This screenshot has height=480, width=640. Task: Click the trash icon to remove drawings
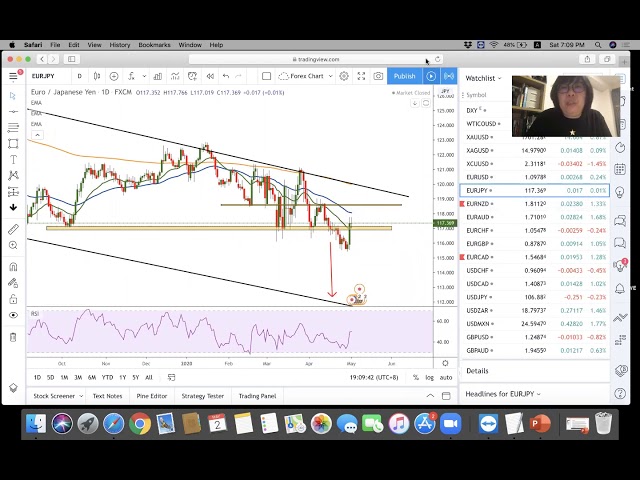click(13, 337)
